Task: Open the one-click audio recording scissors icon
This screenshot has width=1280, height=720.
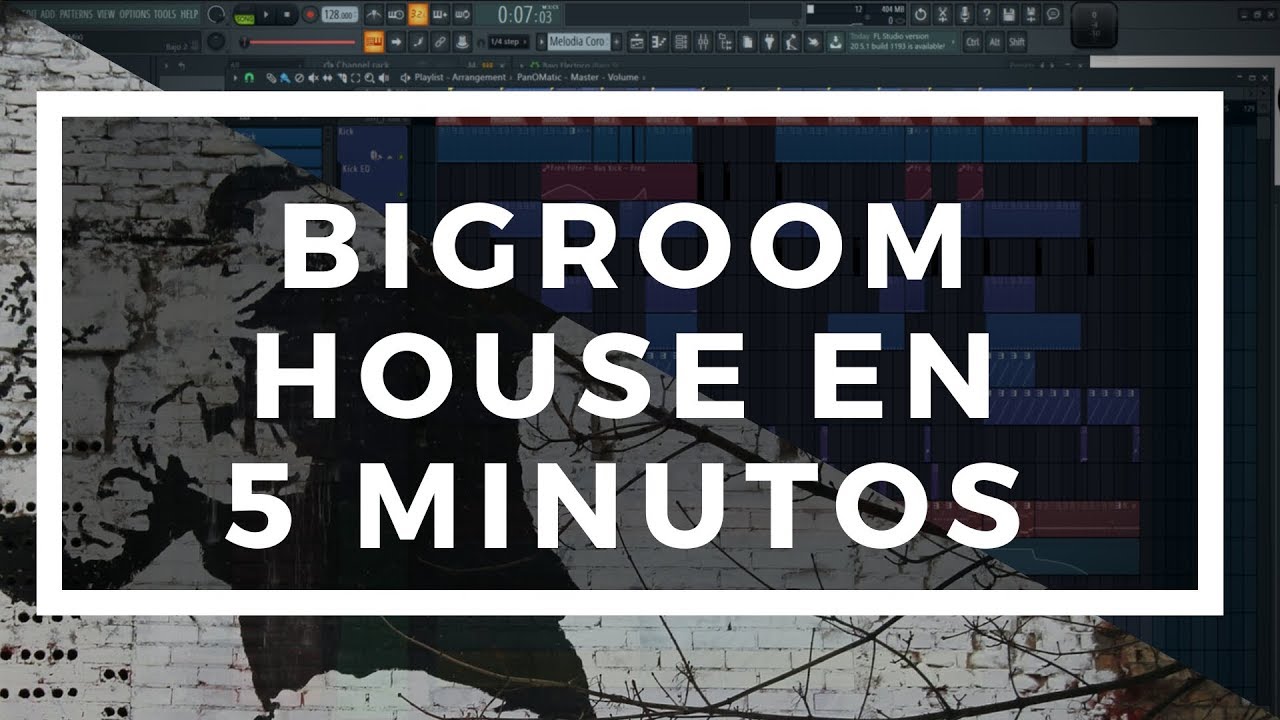Action: click(x=942, y=15)
